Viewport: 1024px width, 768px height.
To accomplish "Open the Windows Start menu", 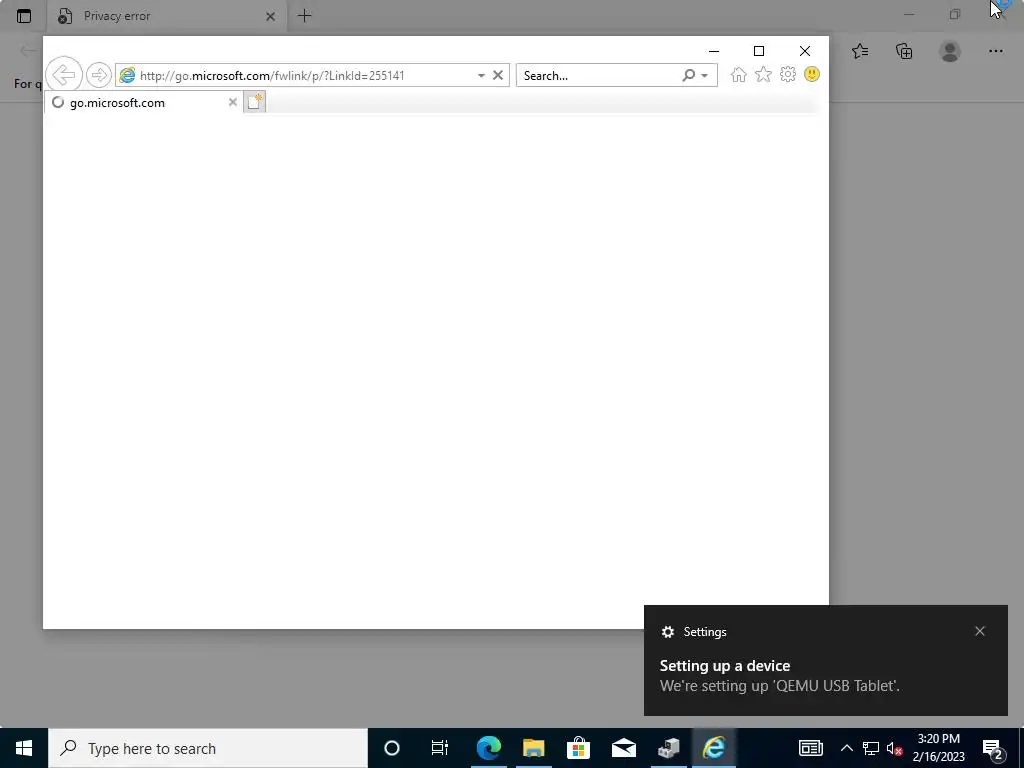I will tap(24, 748).
